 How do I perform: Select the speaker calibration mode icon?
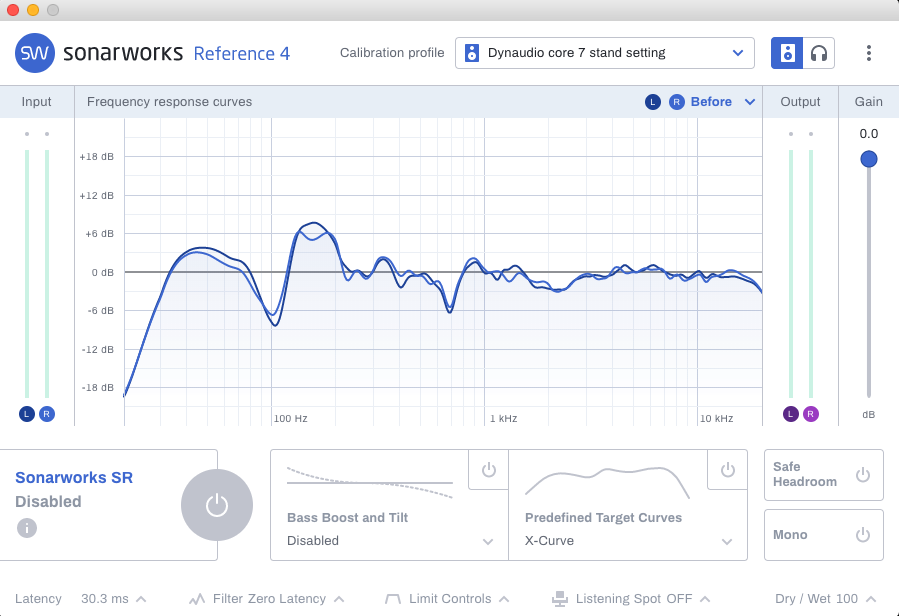click(x=787, y=53)
